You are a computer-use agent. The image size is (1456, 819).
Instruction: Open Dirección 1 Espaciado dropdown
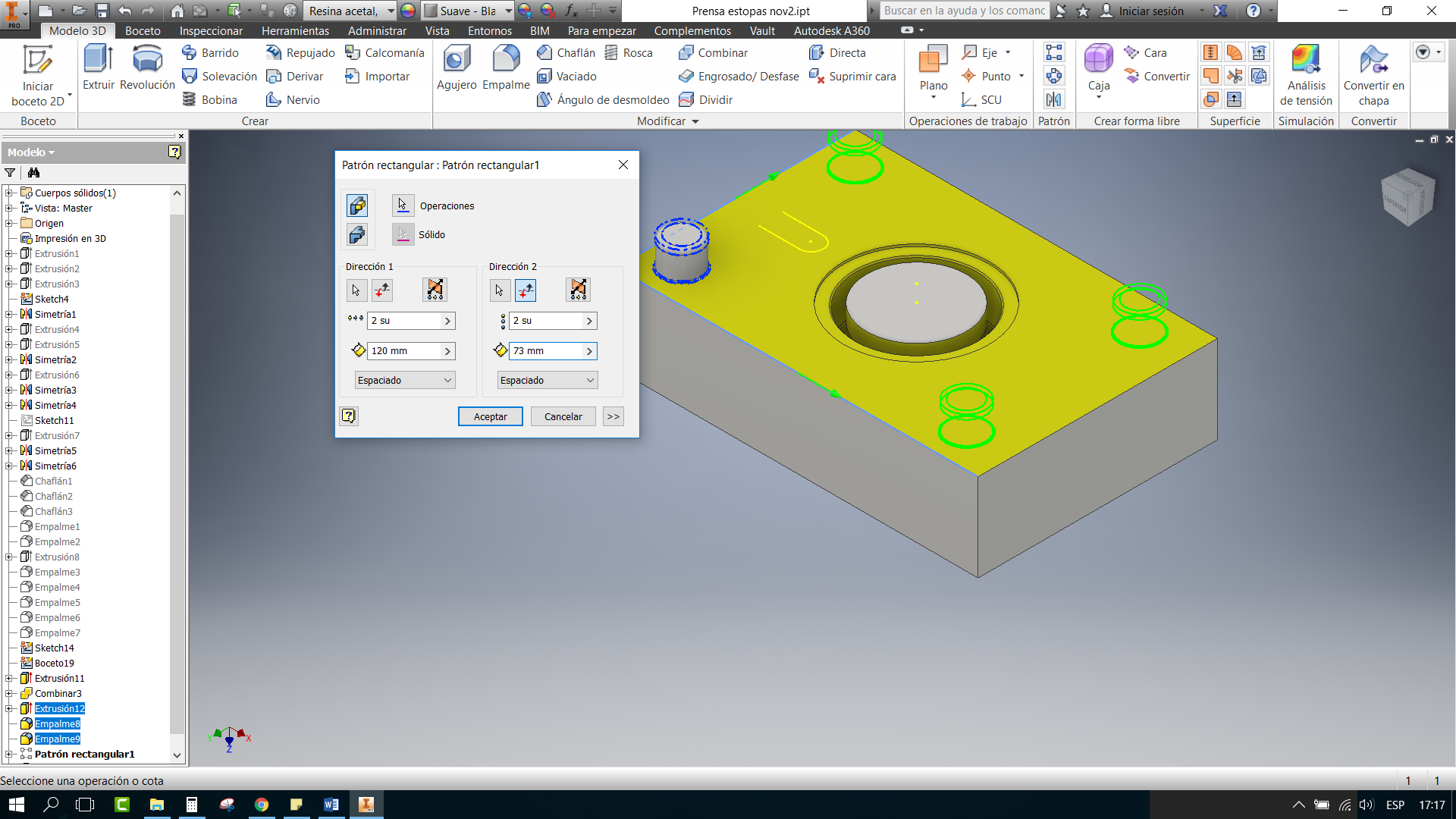pyautogui.click(x=405, y=381)
